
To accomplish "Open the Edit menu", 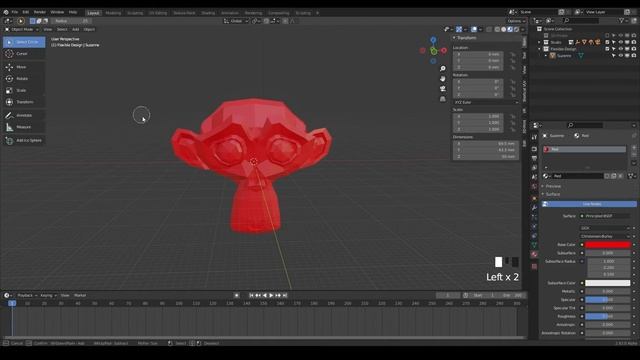I will pos(26,12).
